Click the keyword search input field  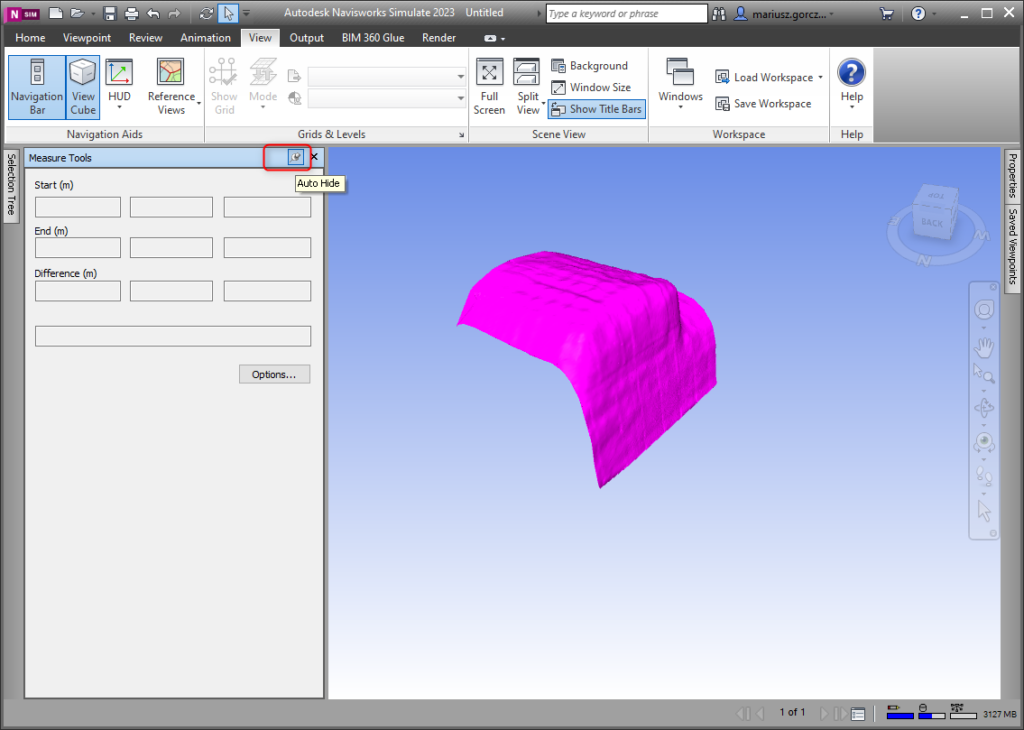click(626, 14)
